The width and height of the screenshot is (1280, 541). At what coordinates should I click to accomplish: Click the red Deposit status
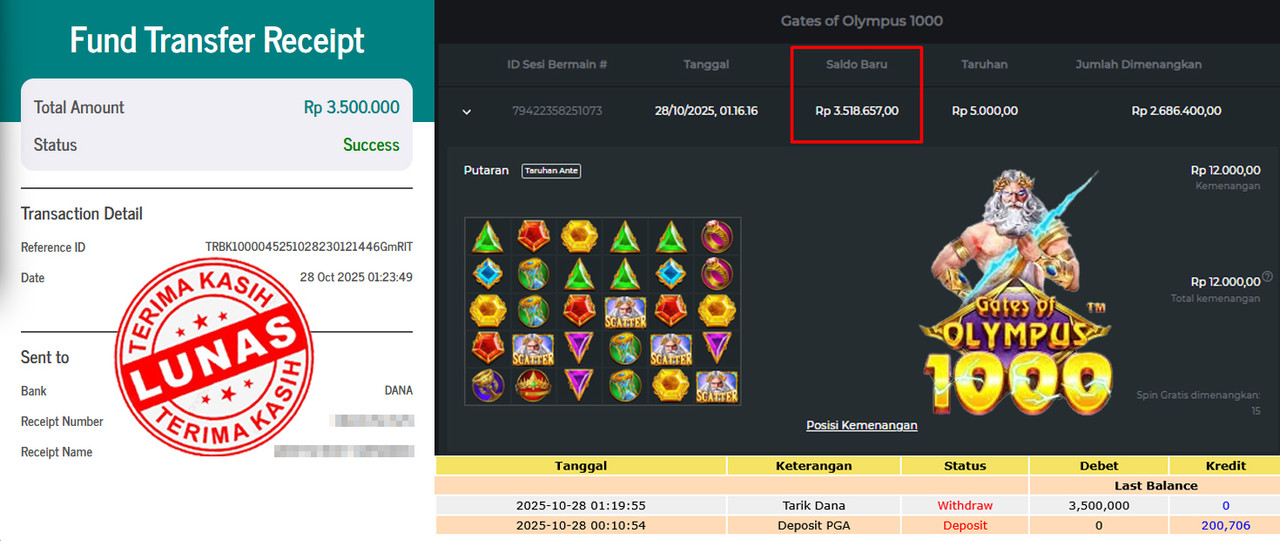click(x=965, y=525)
